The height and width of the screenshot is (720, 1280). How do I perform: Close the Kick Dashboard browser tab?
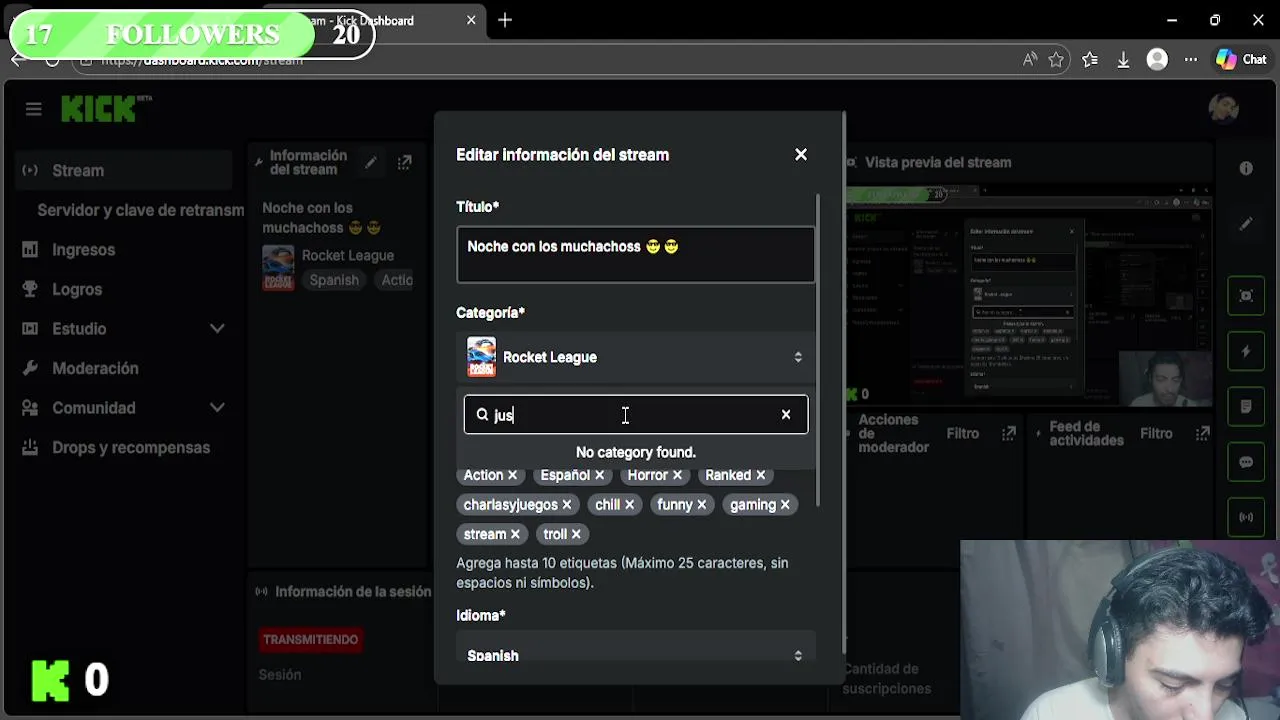(471, 20)
